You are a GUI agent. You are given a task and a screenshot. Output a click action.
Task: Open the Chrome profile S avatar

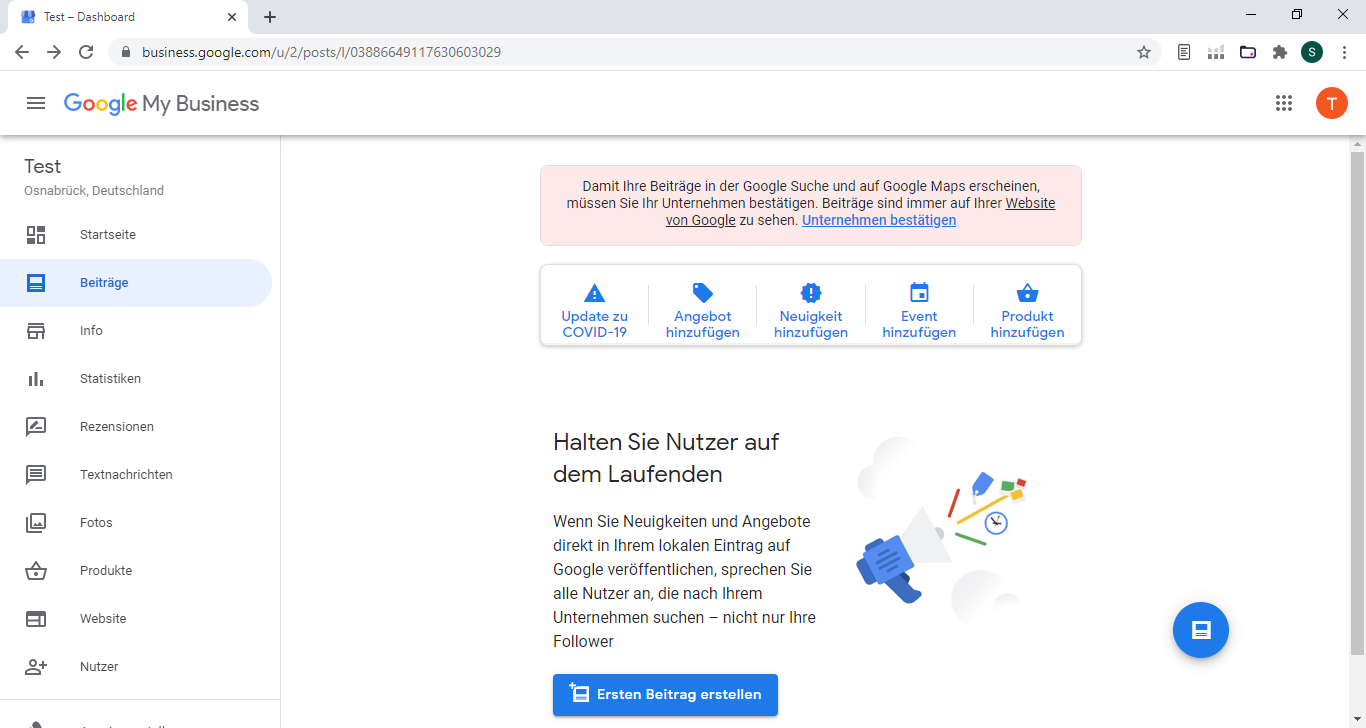point(1312,52)
